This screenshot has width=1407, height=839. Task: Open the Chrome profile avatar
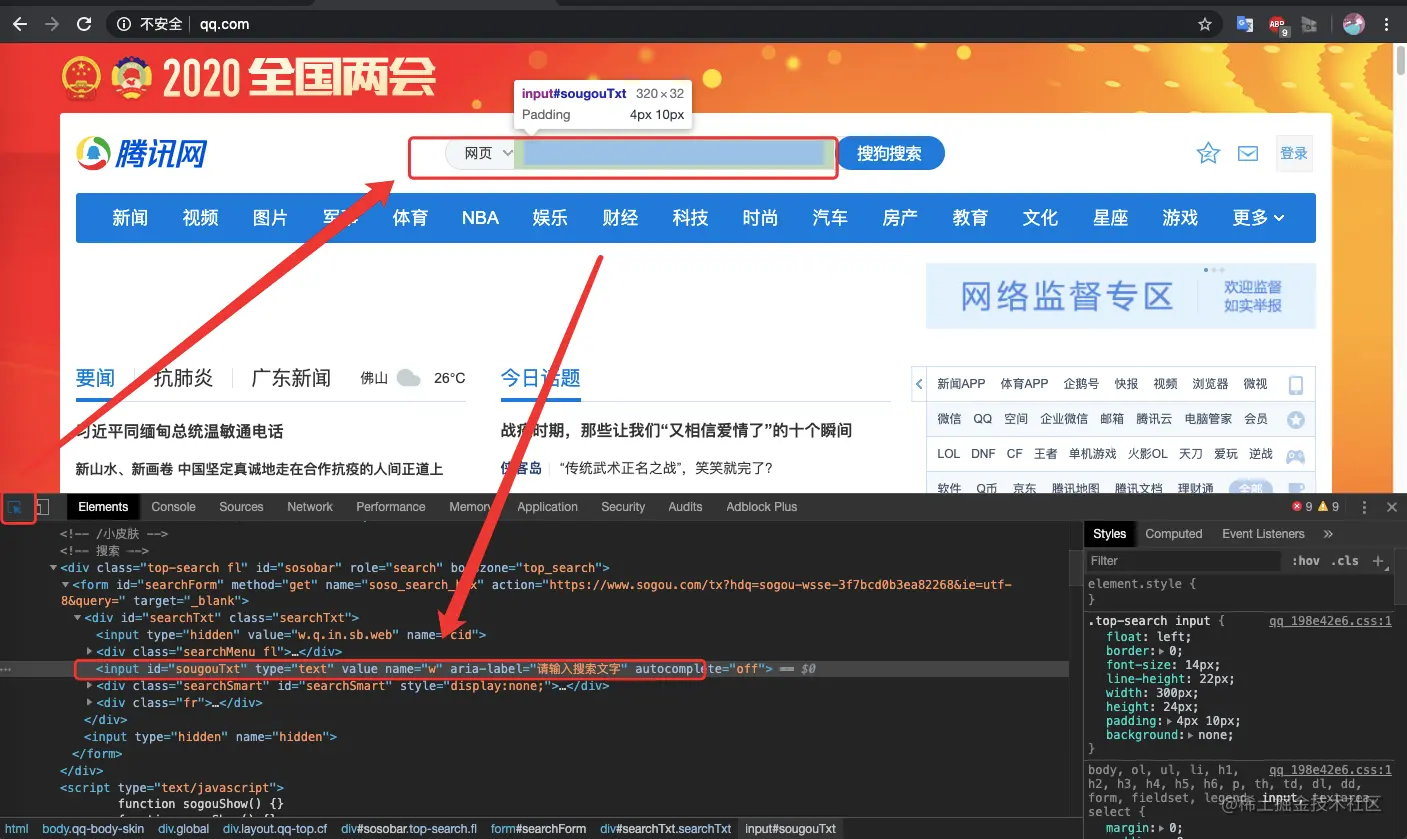[x=1354, y=24]
